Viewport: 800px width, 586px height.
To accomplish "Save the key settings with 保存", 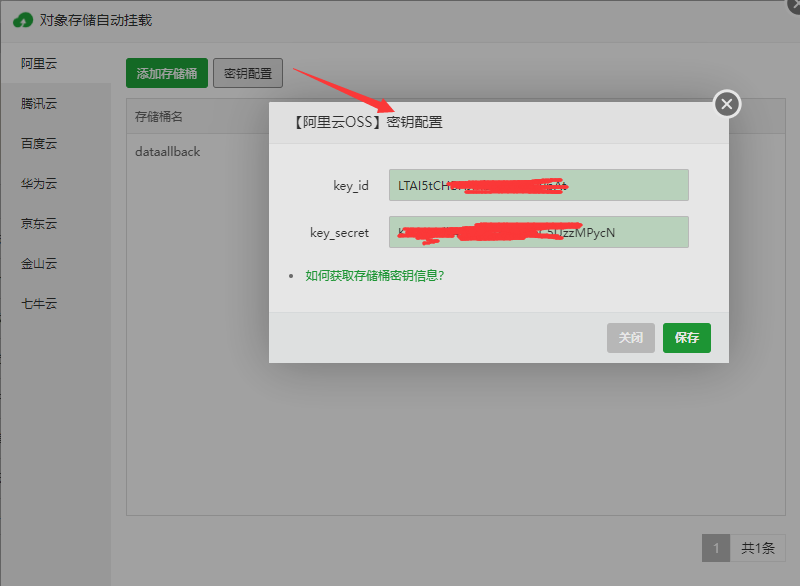I will click(x=687, y=338).
